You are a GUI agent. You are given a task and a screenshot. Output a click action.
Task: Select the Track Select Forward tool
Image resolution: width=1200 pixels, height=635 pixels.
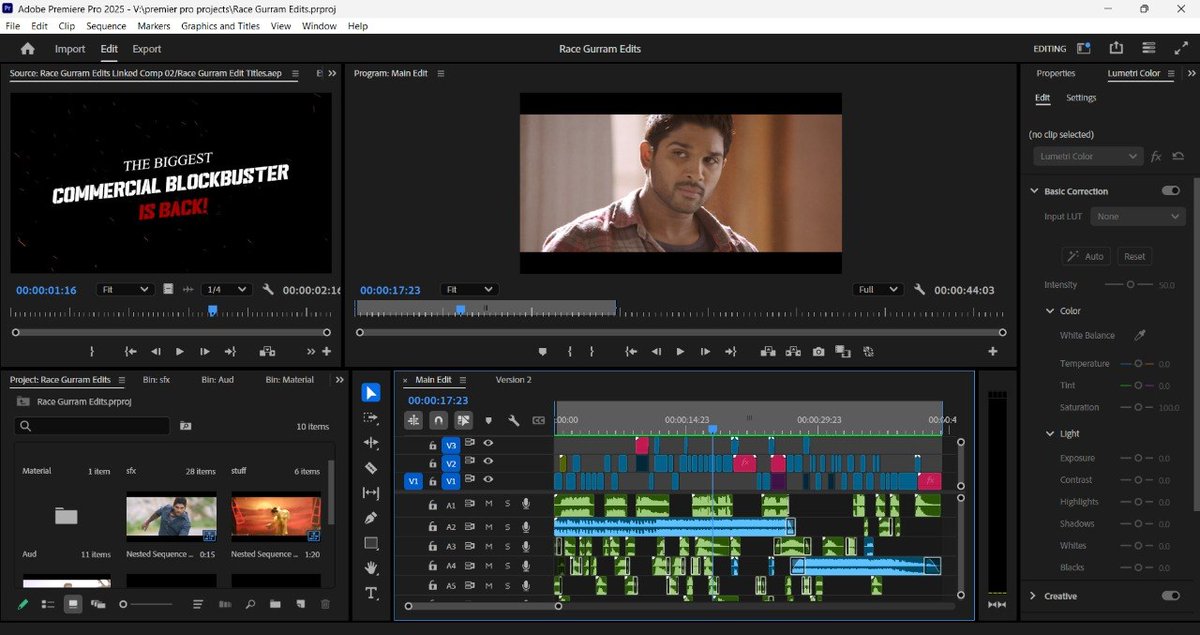[371, 417]
